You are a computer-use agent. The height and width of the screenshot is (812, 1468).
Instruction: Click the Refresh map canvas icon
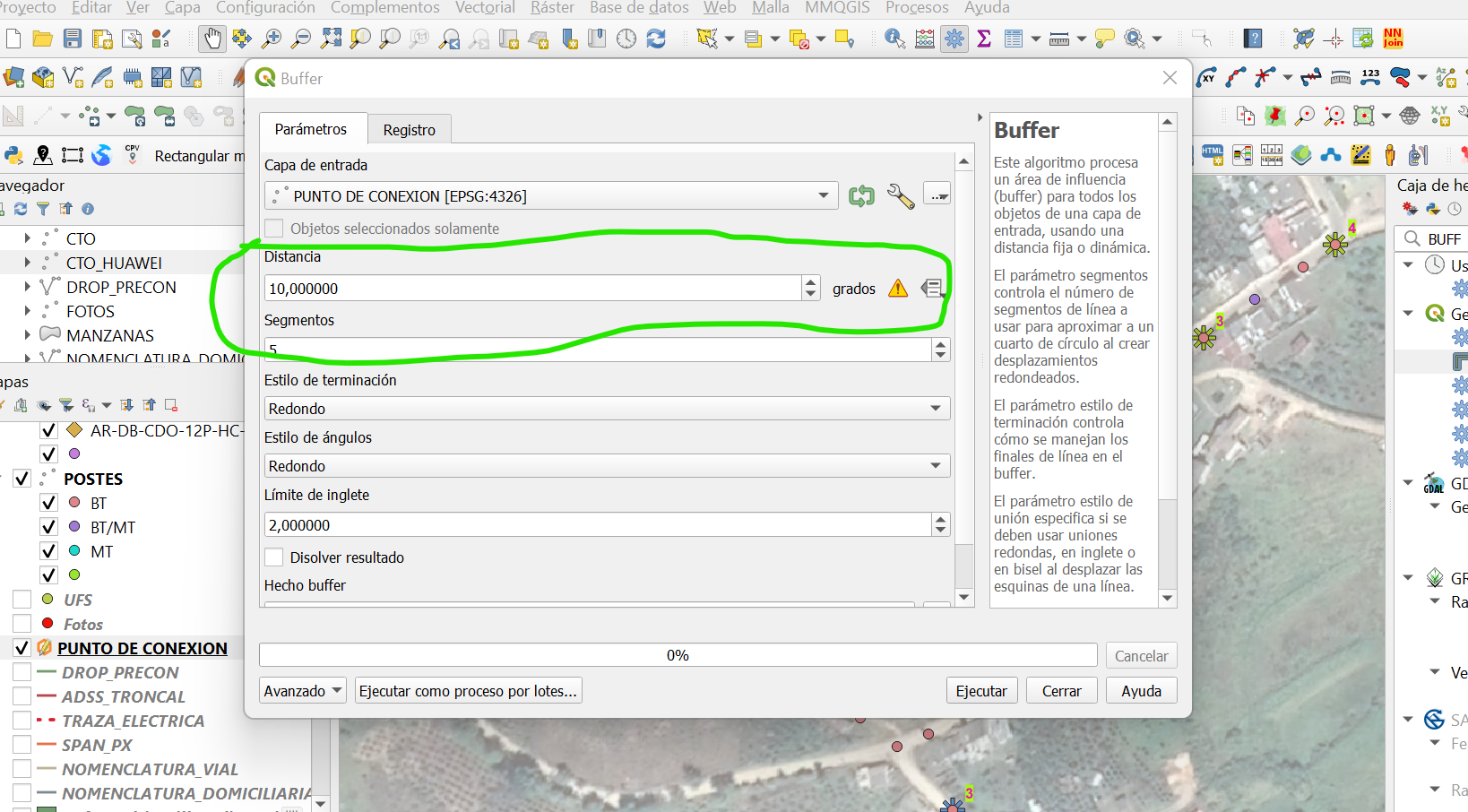point(656,39)
